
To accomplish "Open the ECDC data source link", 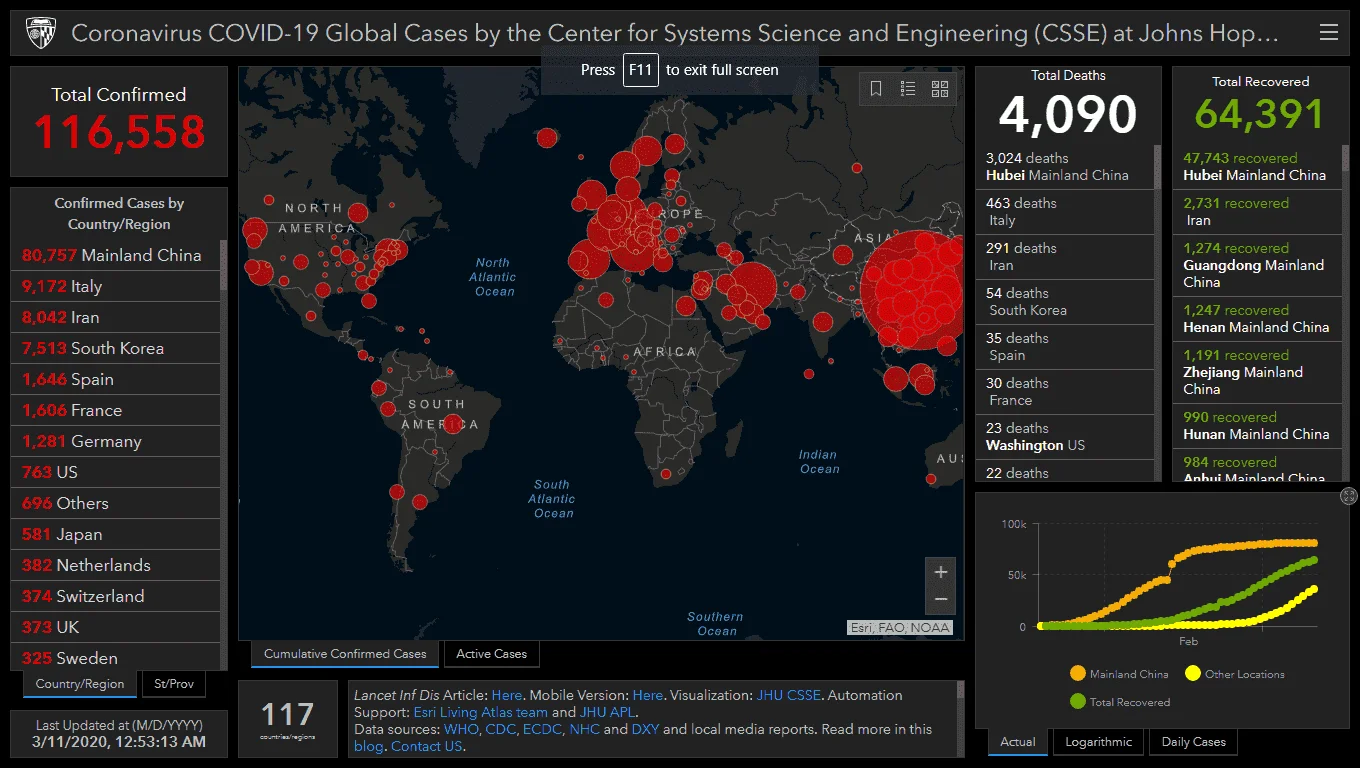I will (x=541, y=729).
